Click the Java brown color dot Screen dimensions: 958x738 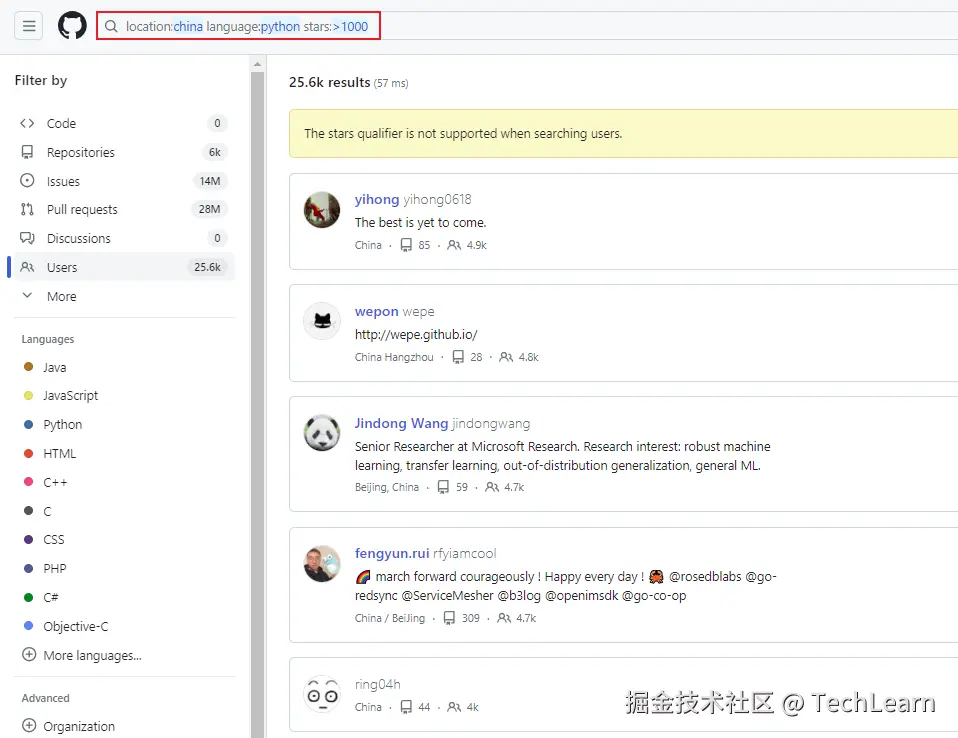pyautogui.click(x=28, y=367)
